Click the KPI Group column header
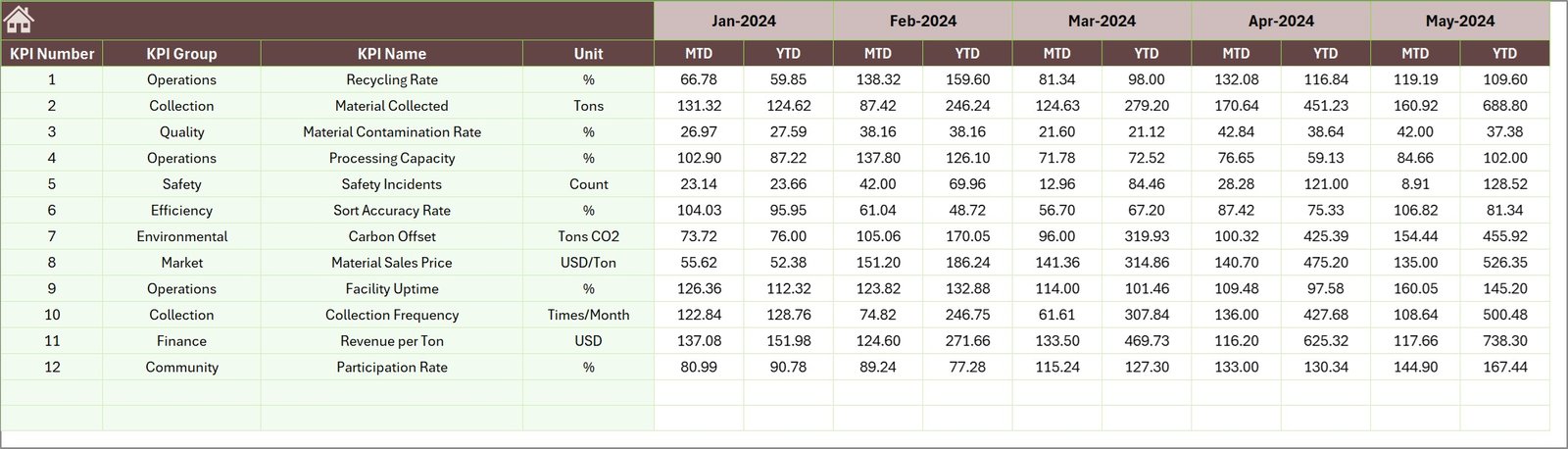The width and height of the screenshot is (1568, 449). (x=181, y=54)
